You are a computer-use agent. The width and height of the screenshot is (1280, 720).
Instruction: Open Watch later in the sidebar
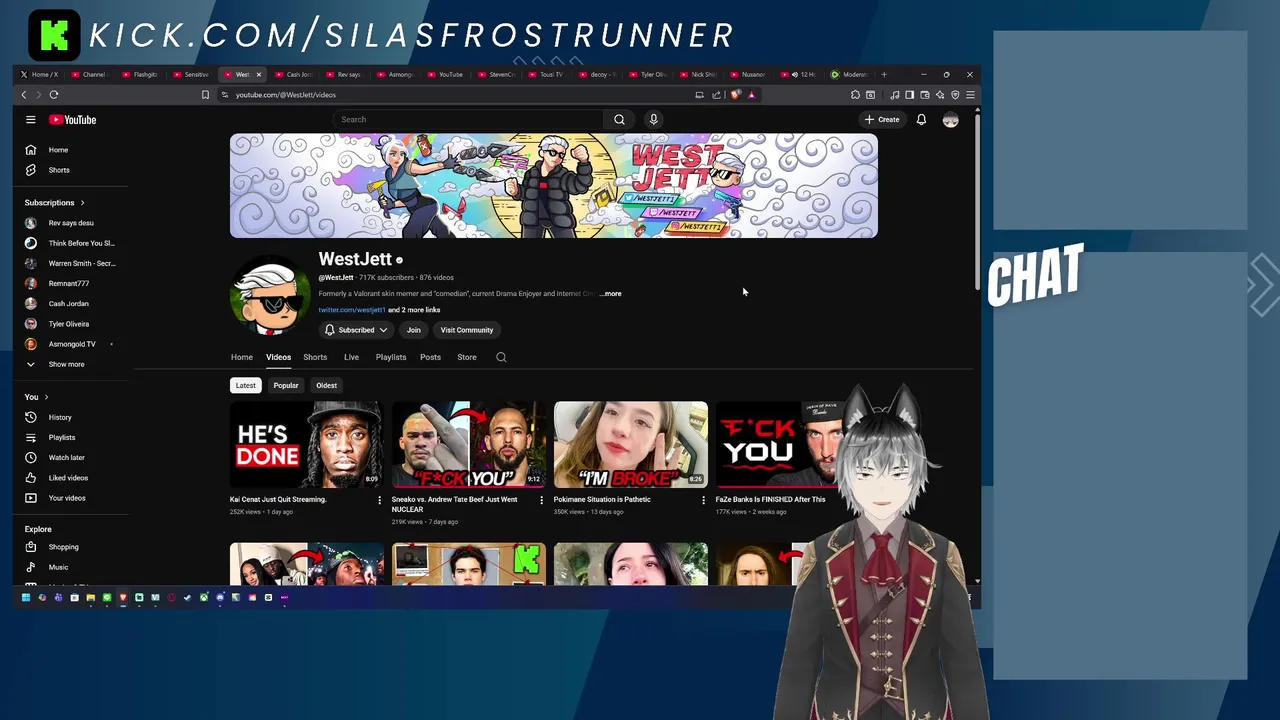tap(69, 457)
